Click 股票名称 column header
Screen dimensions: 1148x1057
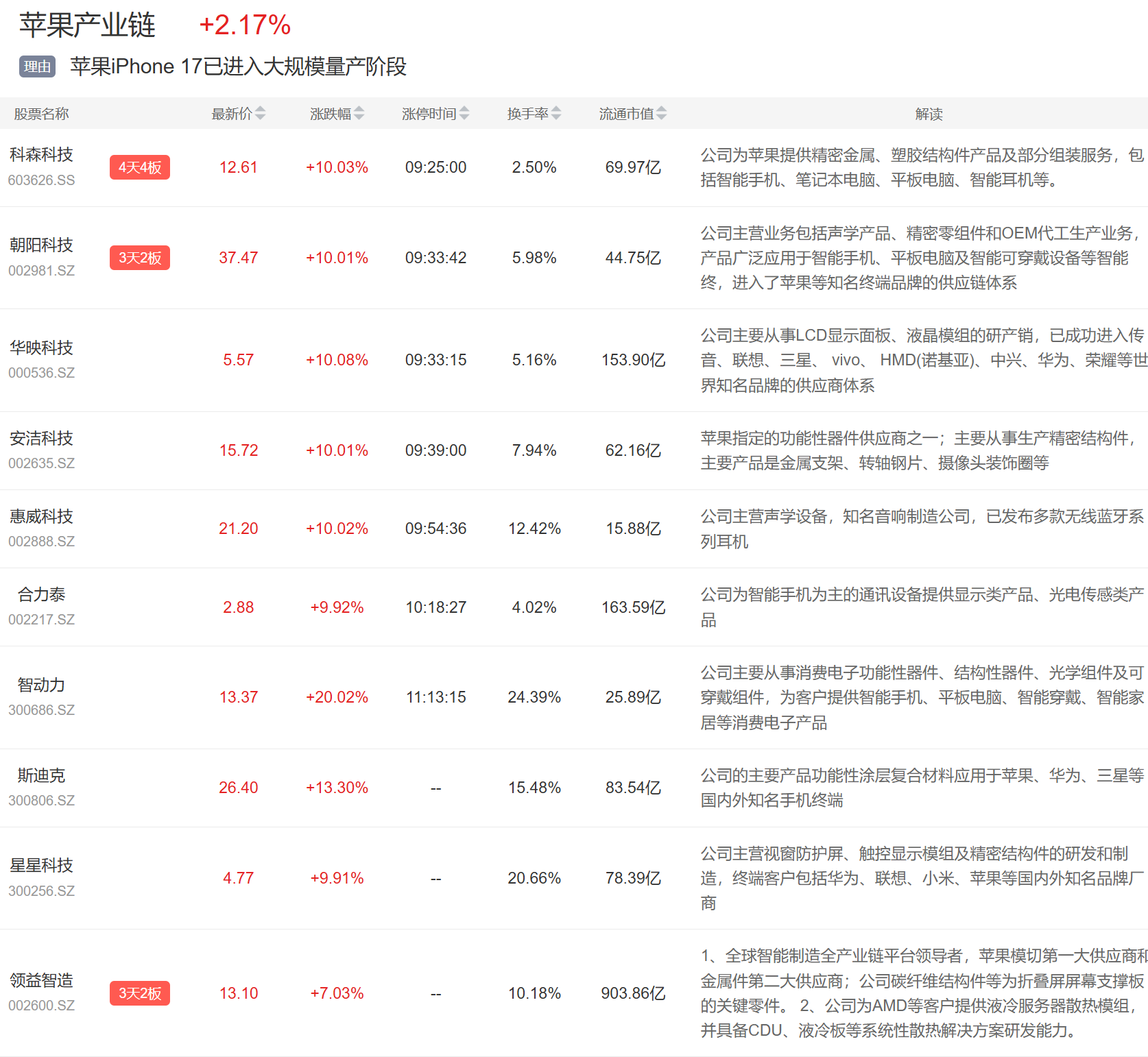[x=41, y=114]
